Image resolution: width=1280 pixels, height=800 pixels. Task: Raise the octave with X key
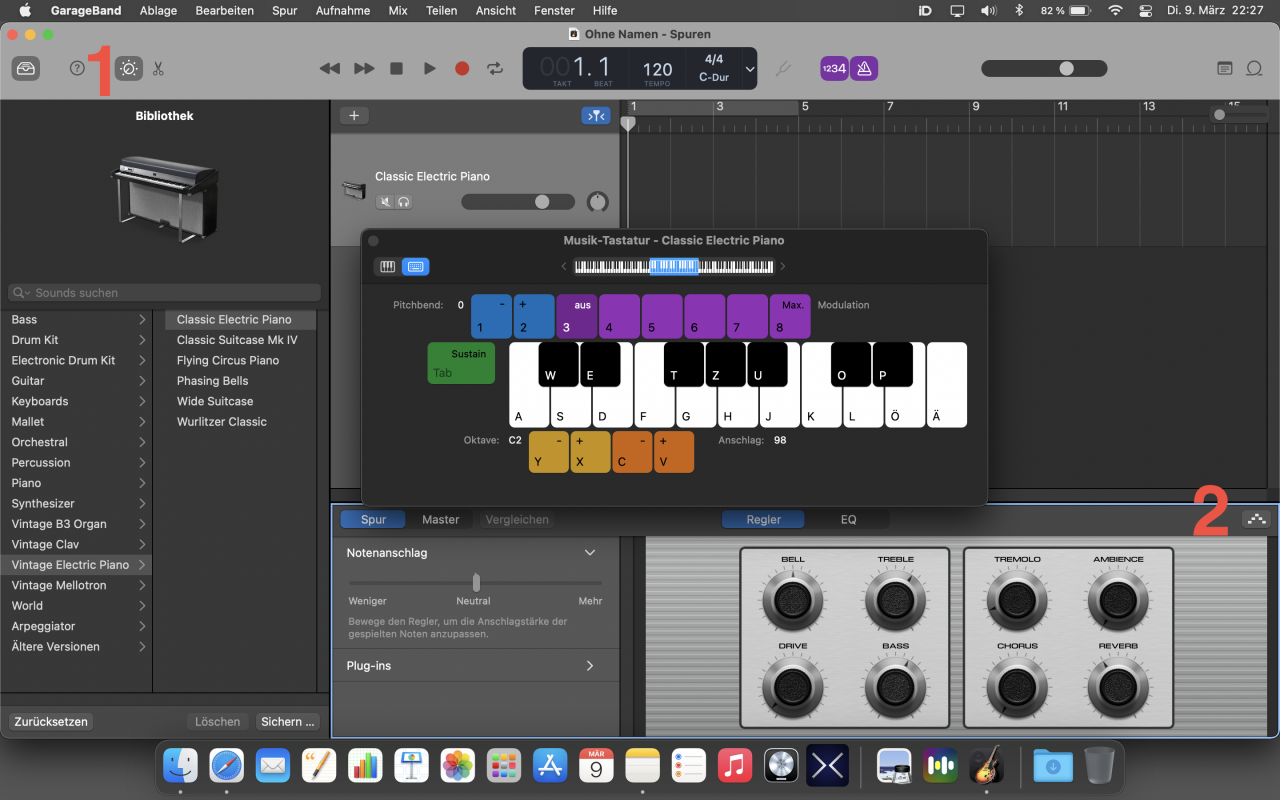tap(590, 452)
